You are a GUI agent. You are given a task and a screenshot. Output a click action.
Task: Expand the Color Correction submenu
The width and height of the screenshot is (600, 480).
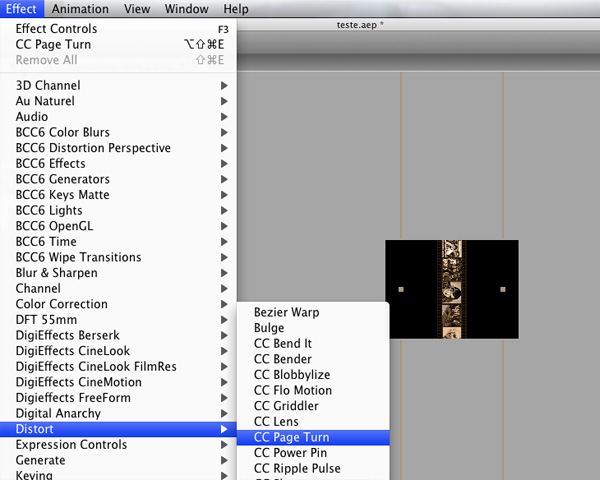click(x=61, y=304)
